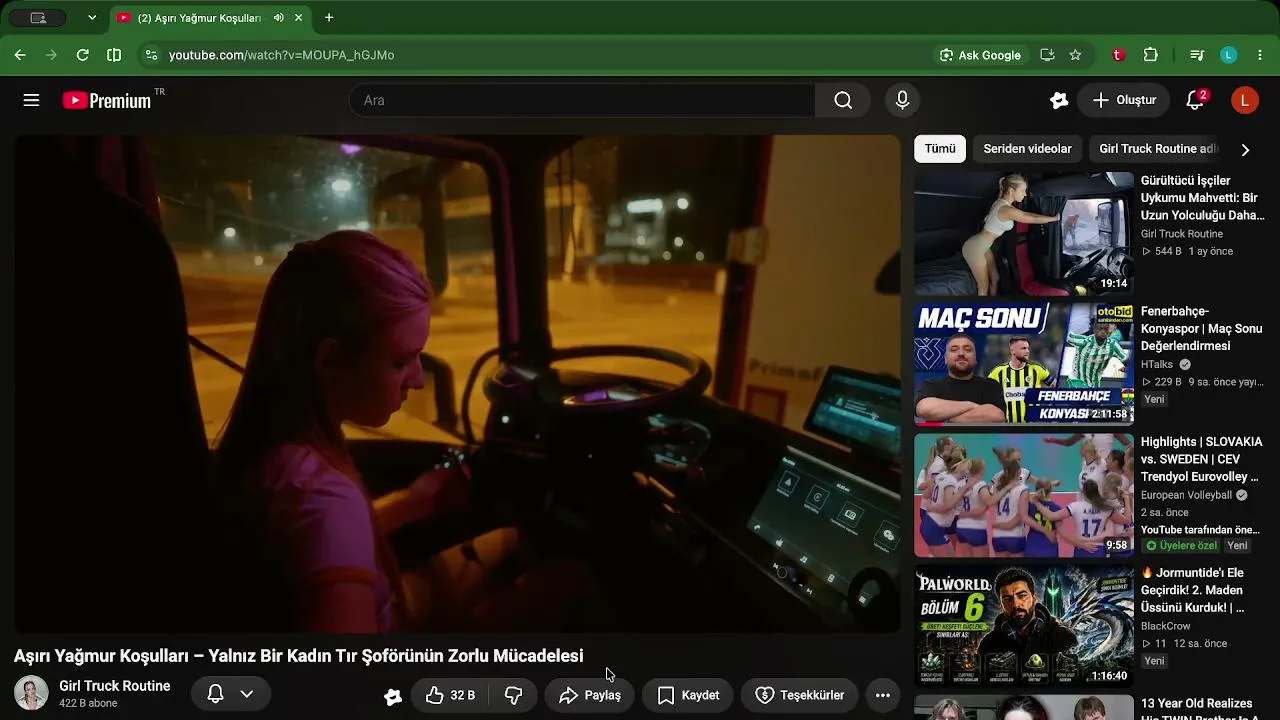
Task: Bookmark this page with the star
Action: point(1075,55)
